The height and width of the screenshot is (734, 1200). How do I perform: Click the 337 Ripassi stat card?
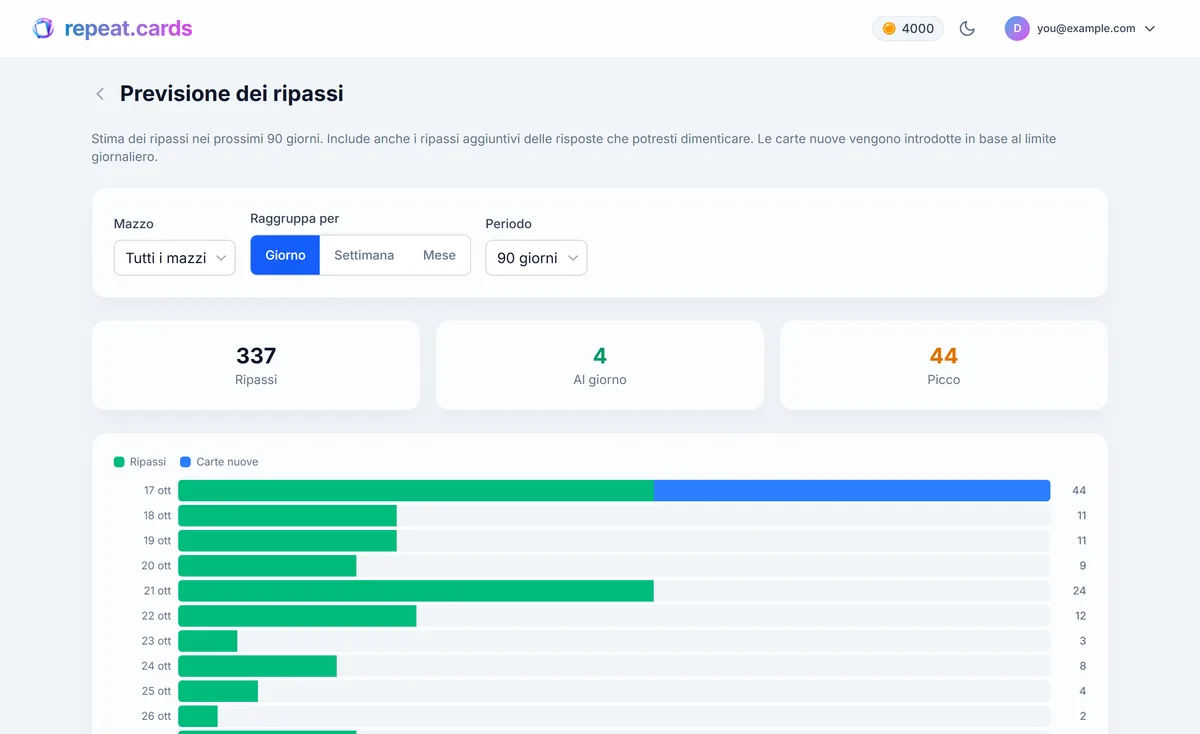[256, 365]
